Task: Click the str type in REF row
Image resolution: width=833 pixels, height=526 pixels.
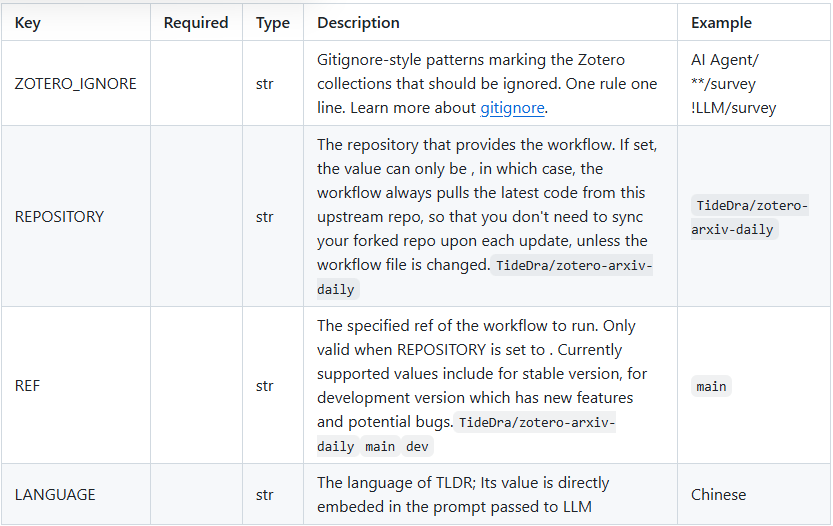Action: [x=265, y=385]
